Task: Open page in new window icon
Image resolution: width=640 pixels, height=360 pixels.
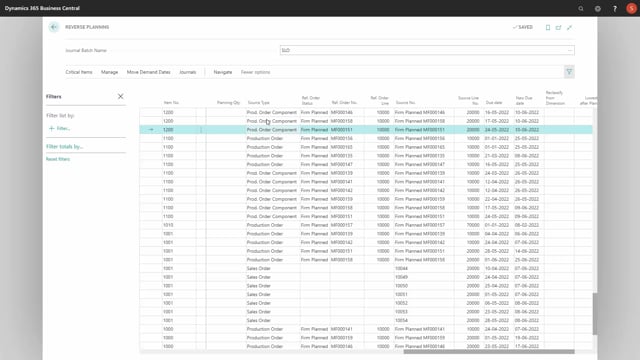Action: click(558, 27)
